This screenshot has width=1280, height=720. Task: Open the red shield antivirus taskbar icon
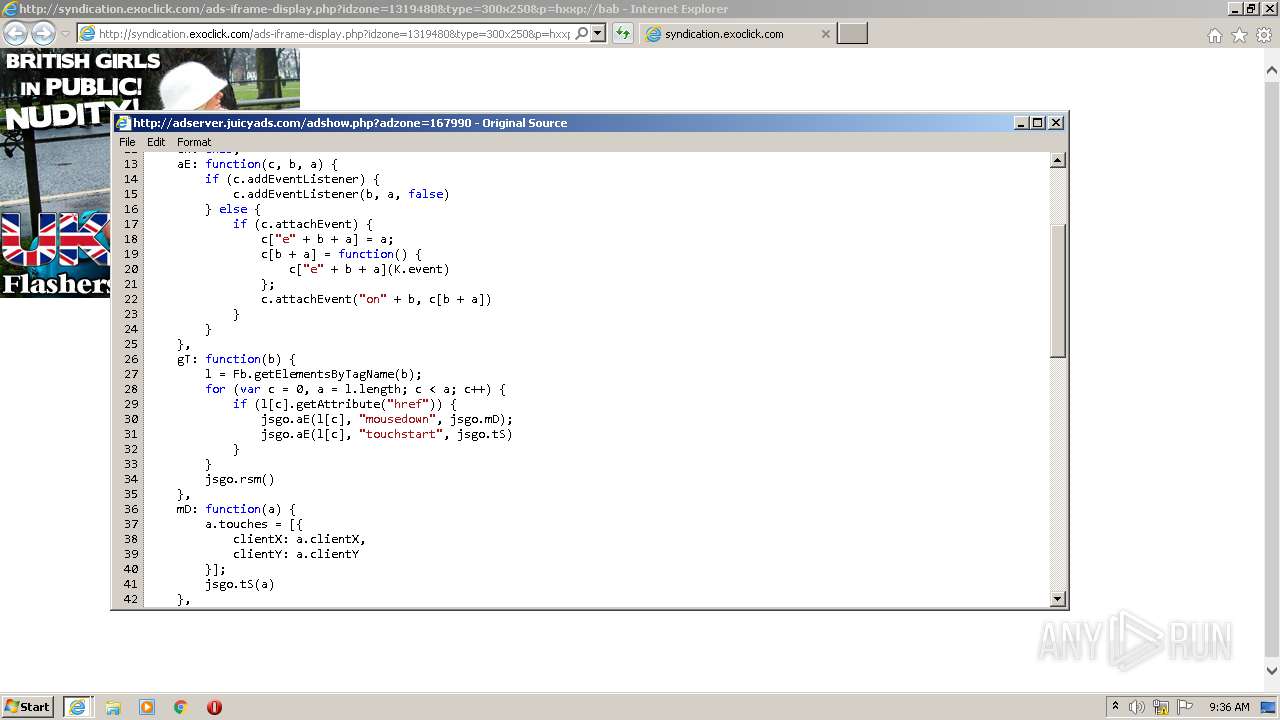point(214,707)
